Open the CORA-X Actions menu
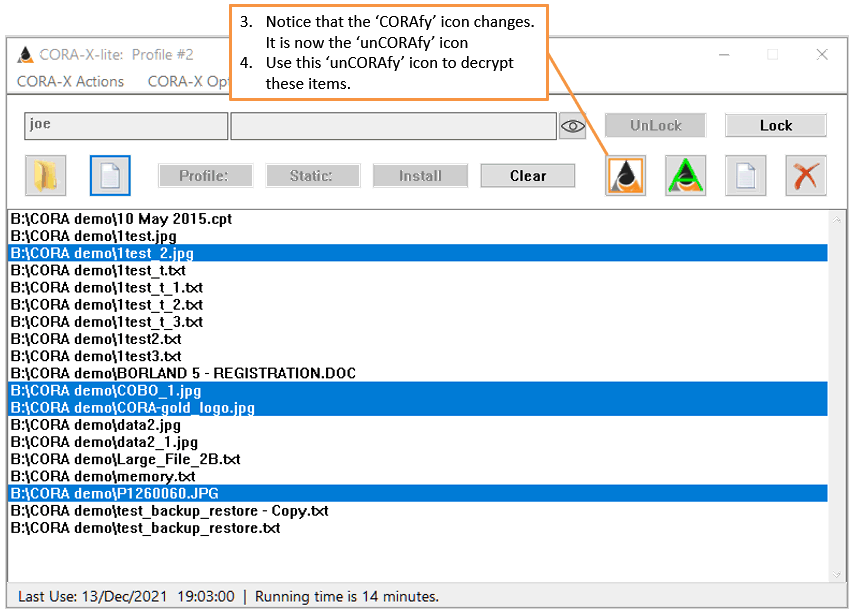 [x=70, y=81]
